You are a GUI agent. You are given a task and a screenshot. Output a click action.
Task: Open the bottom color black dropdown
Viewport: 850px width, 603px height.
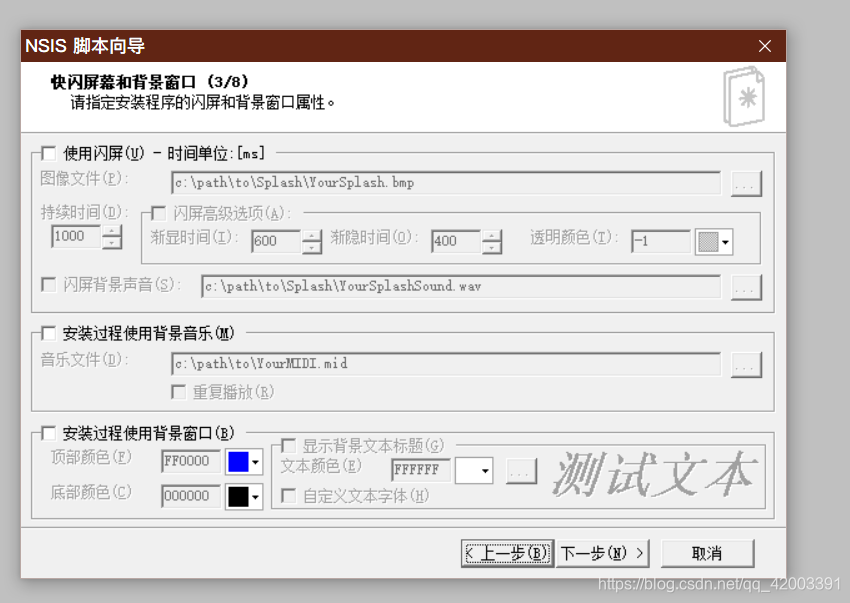255,496
